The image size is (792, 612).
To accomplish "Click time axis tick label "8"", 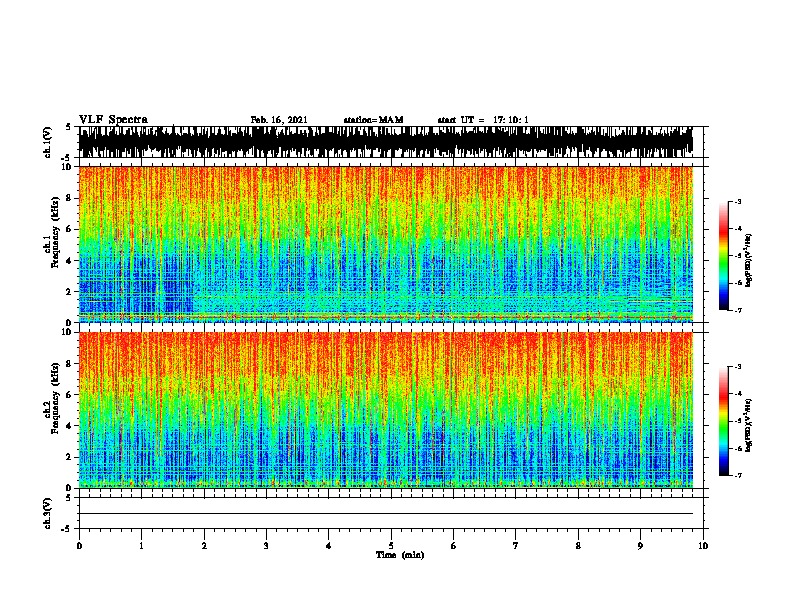I will (578, 545).
